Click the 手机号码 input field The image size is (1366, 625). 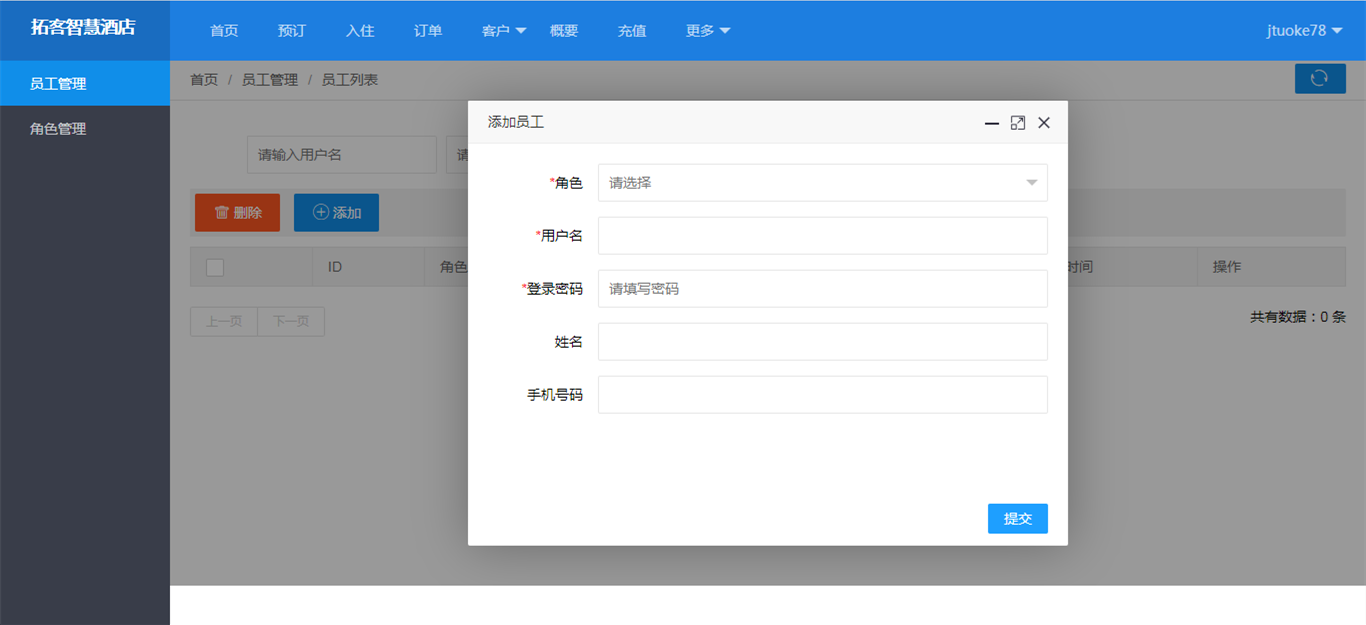(823, 395)
